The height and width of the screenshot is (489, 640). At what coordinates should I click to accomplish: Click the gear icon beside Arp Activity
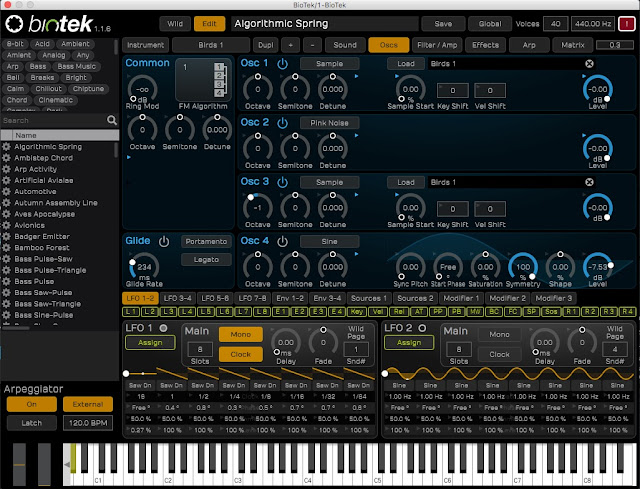coord(7,169)
